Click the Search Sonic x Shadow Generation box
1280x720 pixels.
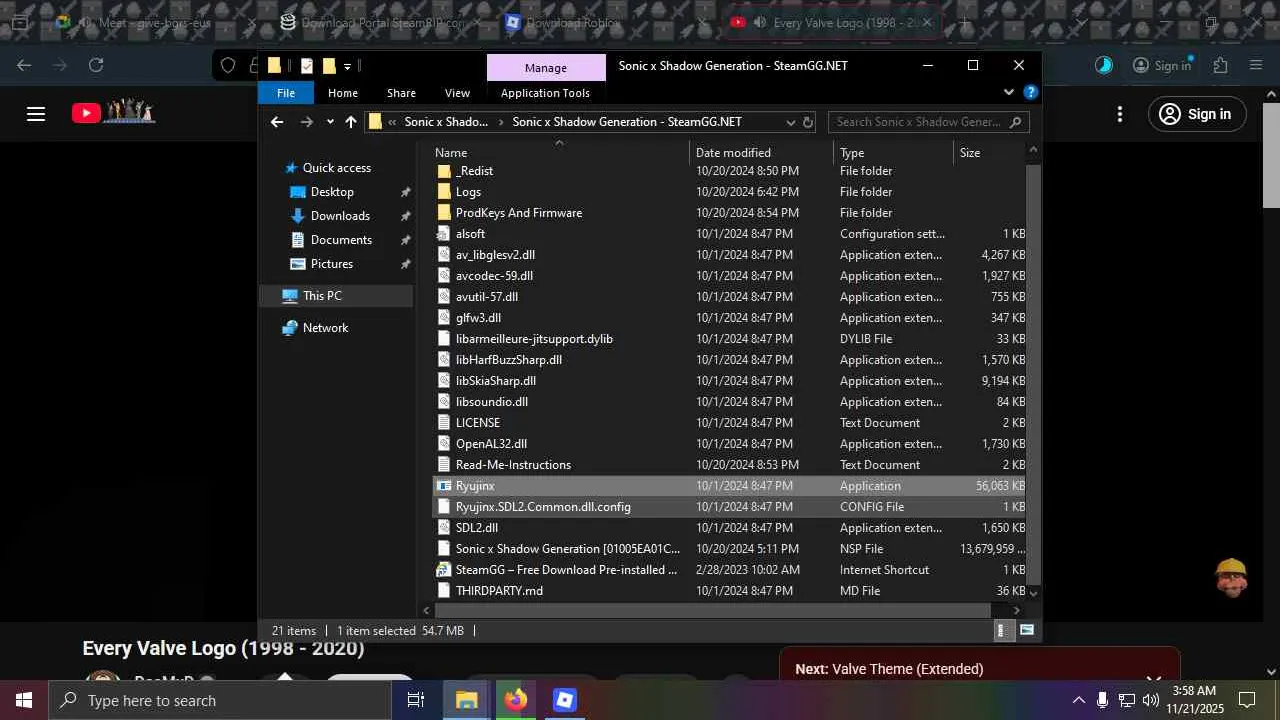(x=928, y=122)
